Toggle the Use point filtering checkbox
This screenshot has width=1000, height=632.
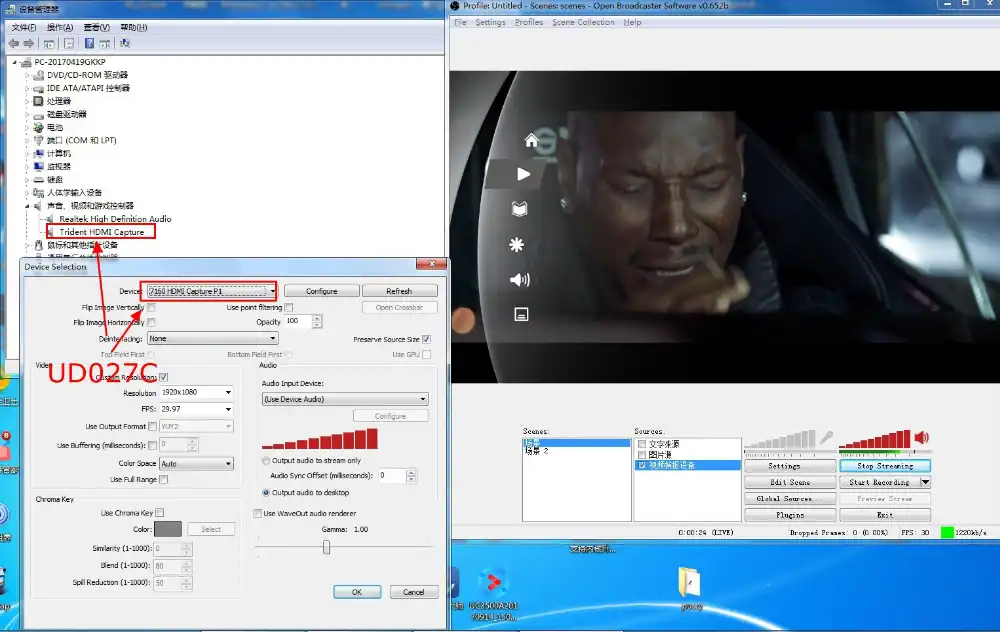289,307
